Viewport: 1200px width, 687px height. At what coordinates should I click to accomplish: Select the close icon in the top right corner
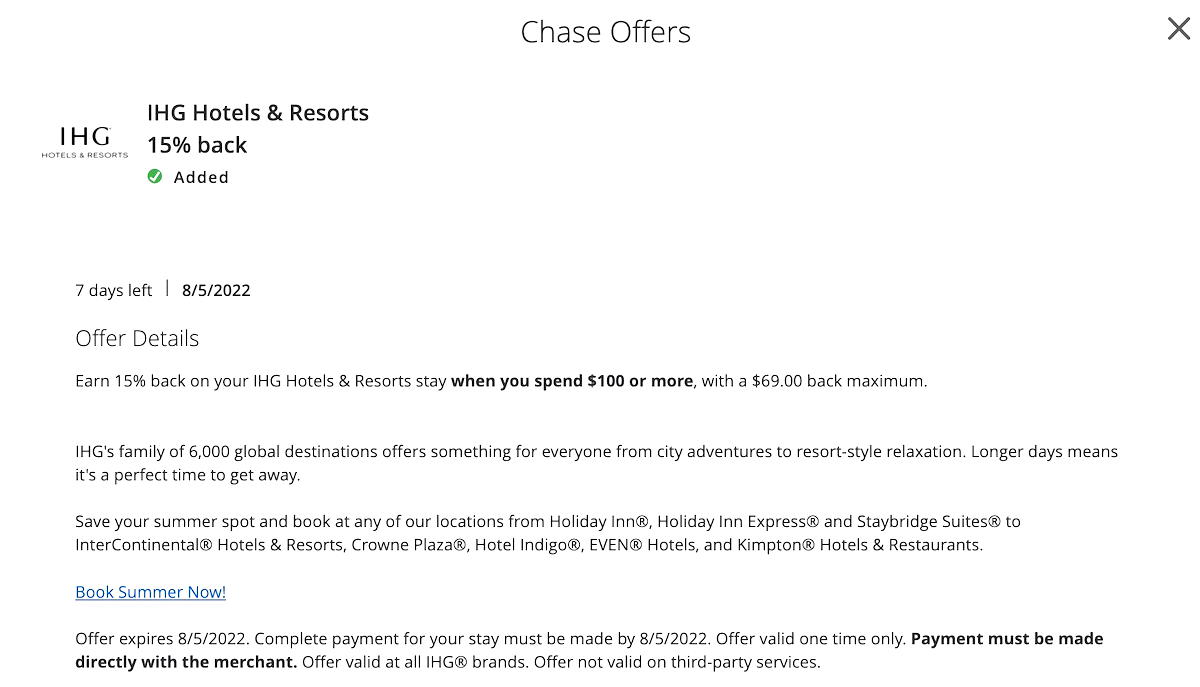click(x=1177, y=29)
